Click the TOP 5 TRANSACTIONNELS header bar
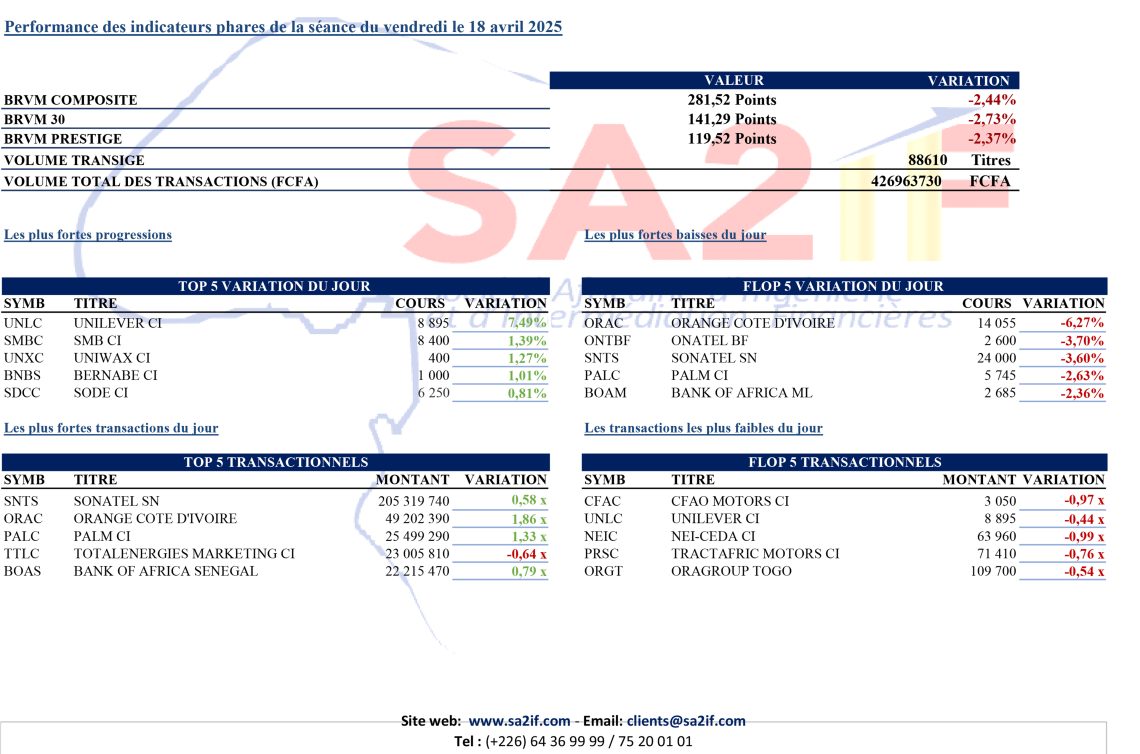The image size is (1140, 754). (276, 462)
